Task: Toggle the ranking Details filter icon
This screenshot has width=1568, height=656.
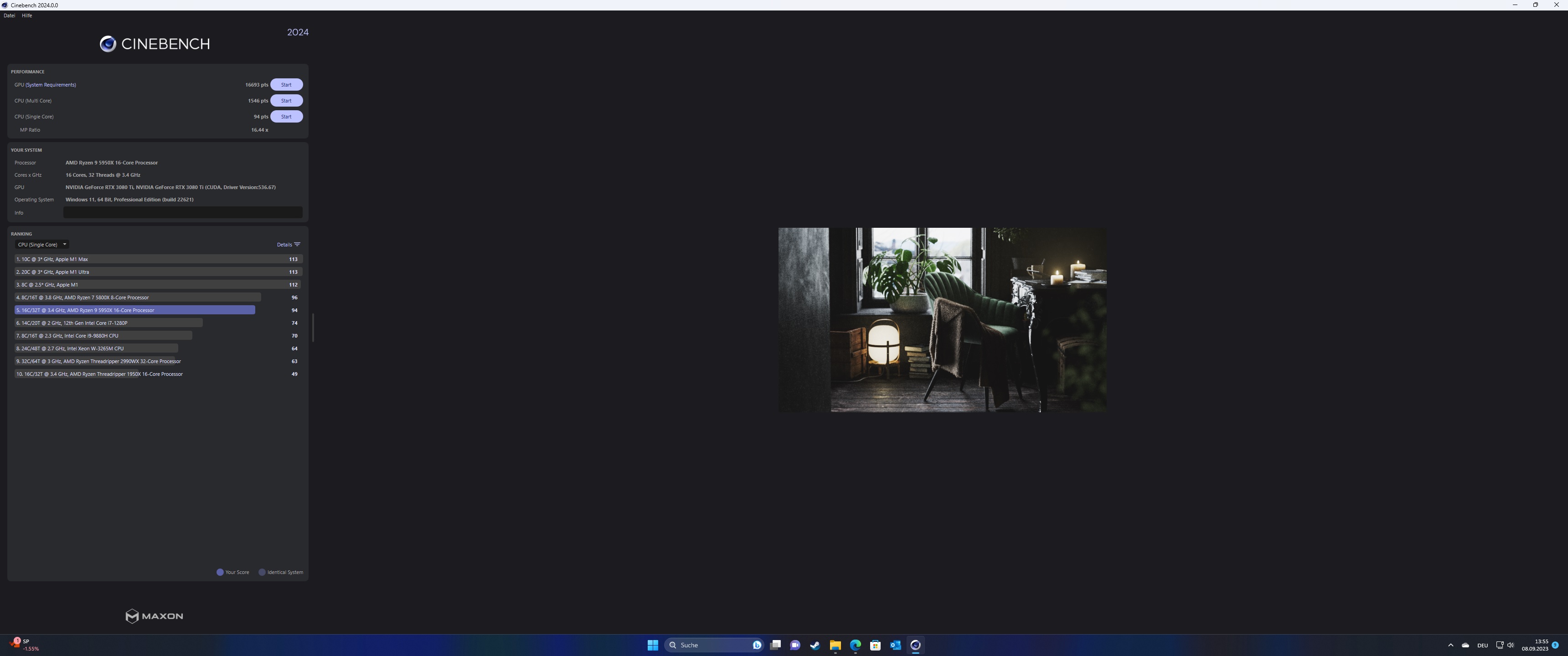Action: point(297,245)
